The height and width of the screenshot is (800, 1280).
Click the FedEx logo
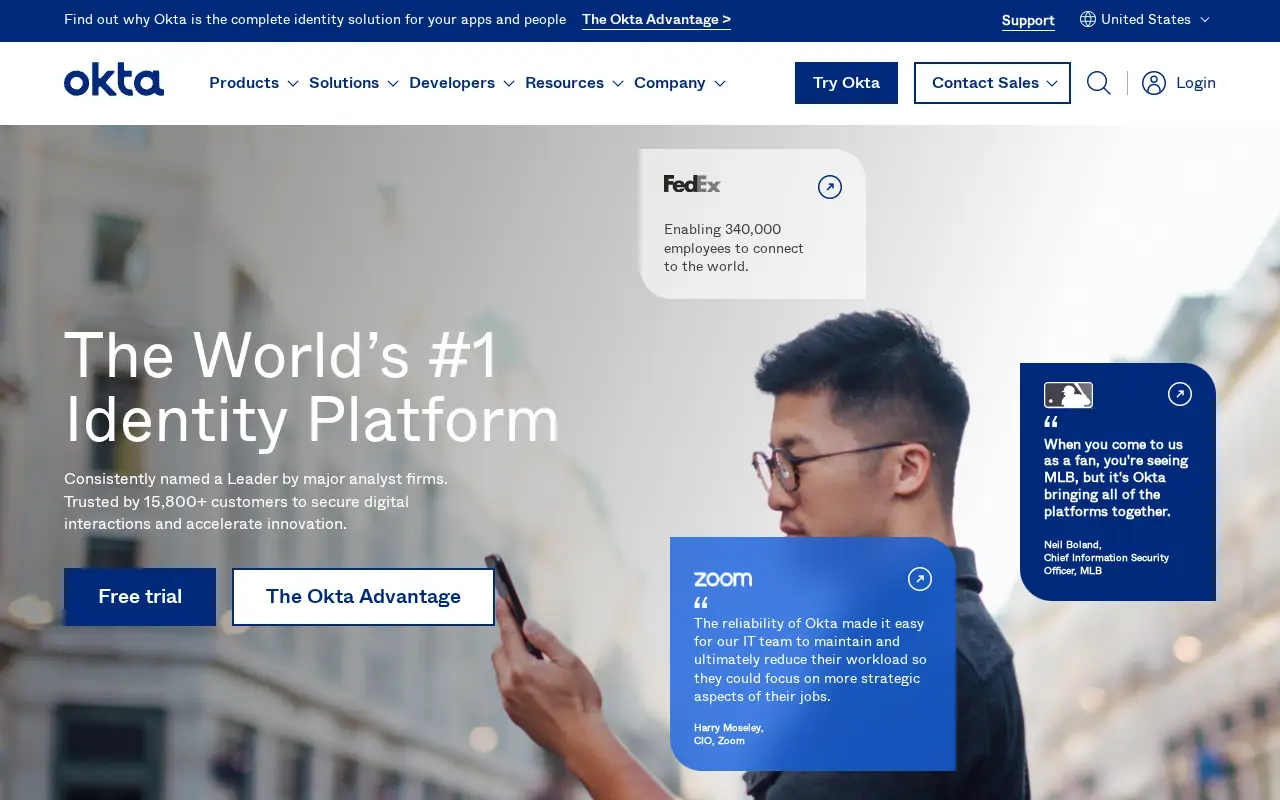tap(692, 184)
